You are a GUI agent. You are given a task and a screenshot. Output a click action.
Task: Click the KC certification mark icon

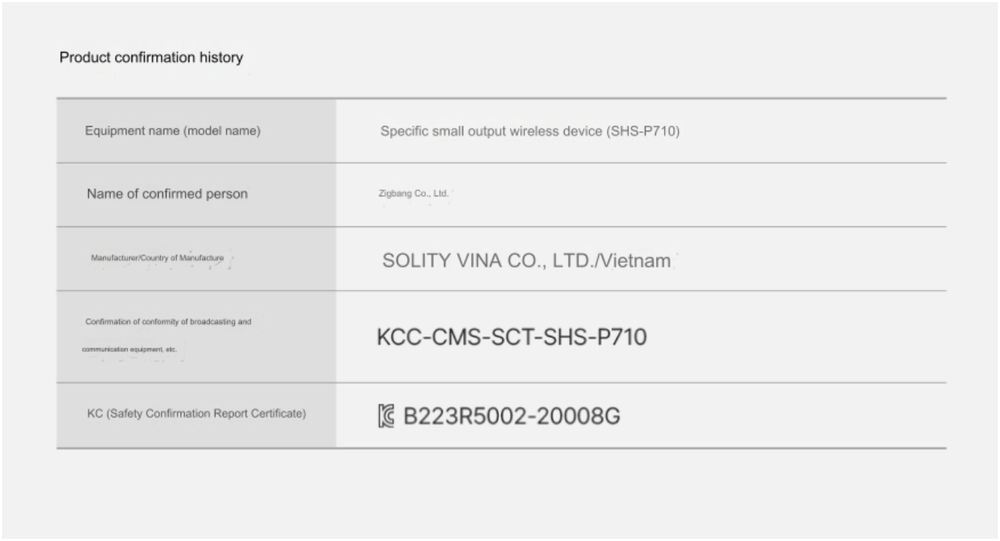pyautogui.click(x=386, y=416)
